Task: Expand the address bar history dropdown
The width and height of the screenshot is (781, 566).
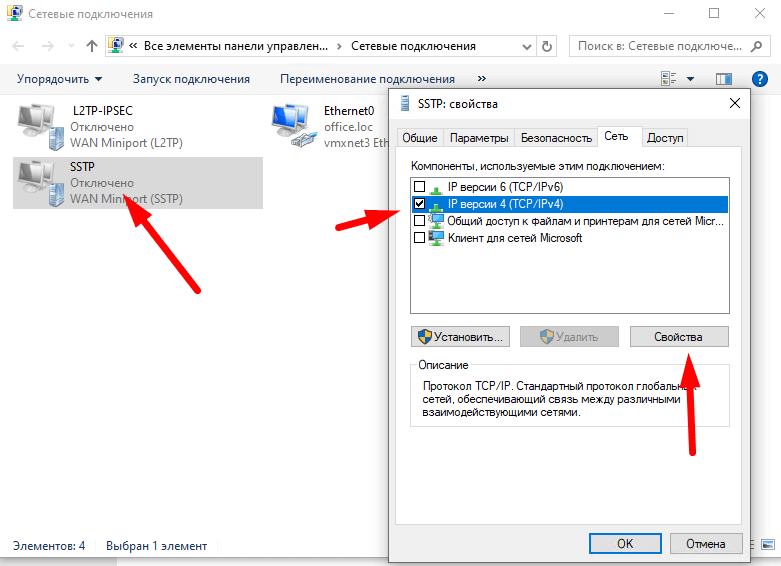Action: pyautogui.click(x=526, y=46)
